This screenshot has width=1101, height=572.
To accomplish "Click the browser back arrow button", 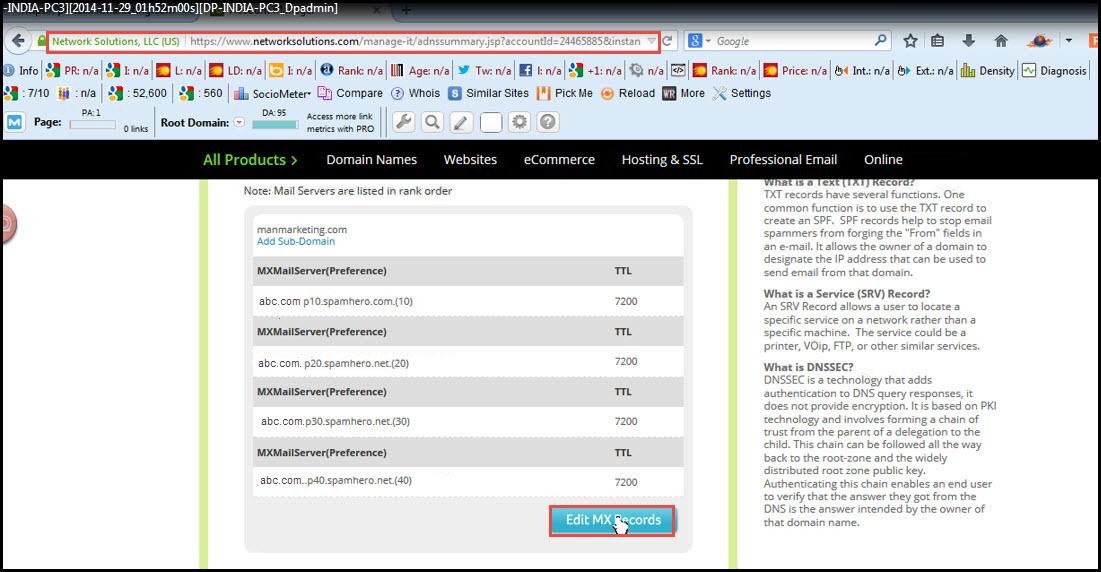I will (18, 41).
